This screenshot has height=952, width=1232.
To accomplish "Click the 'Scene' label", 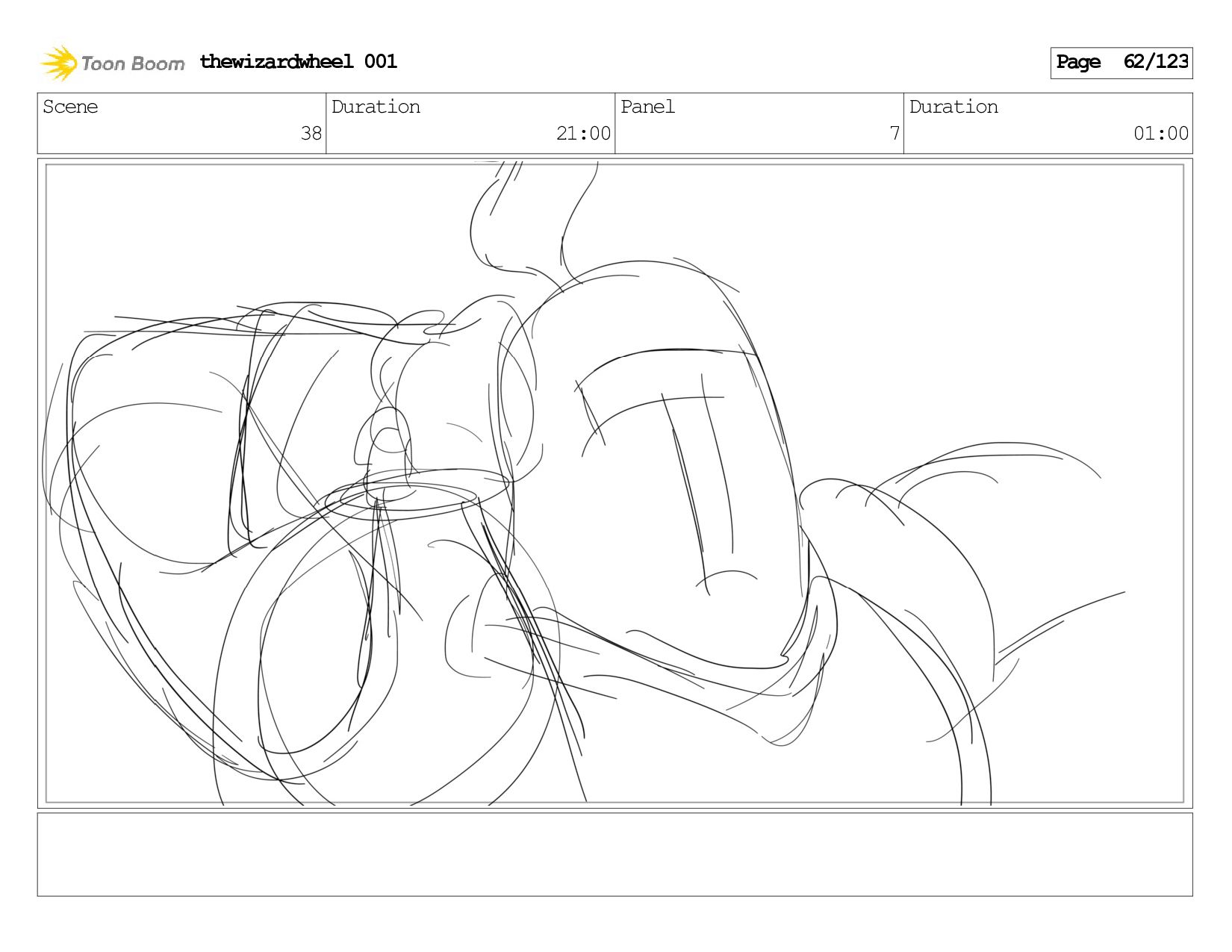I will [70, 107].
